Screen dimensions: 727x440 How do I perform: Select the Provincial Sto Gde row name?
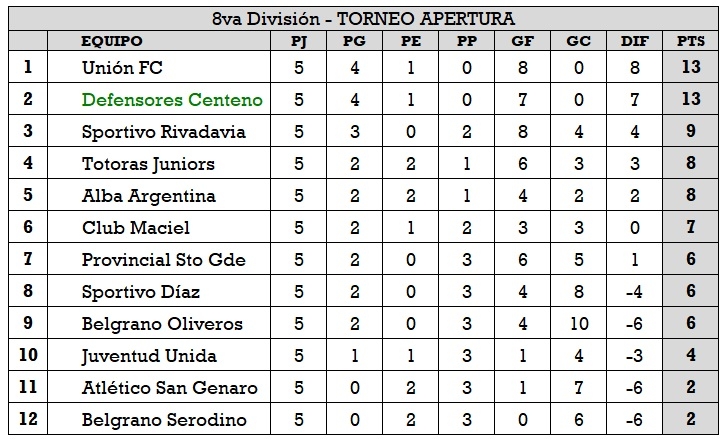coord(163,260)
